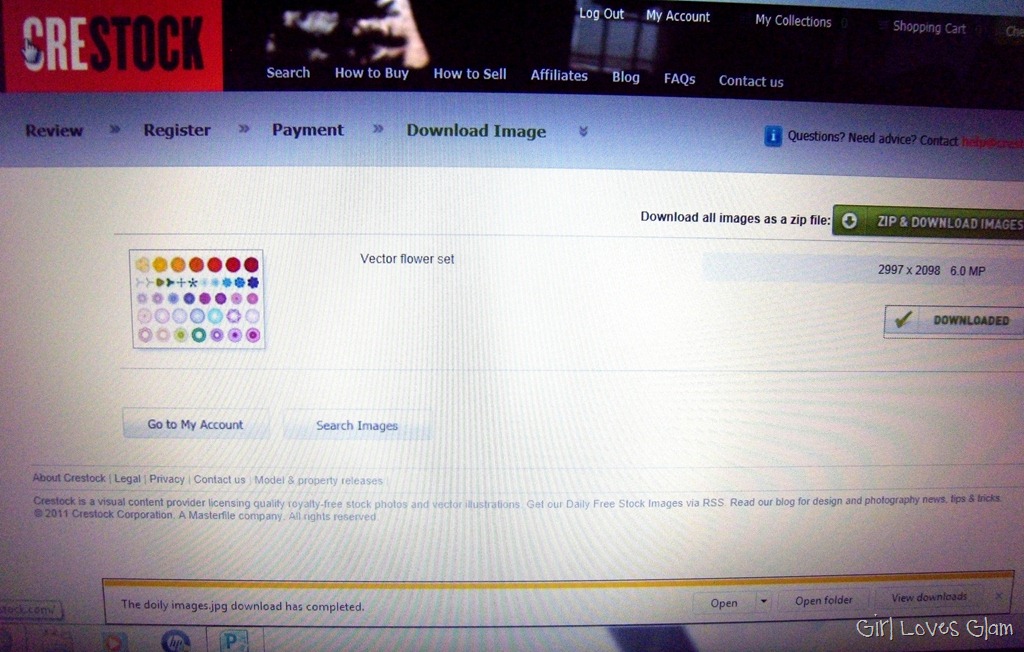This screenshot has height=652, width=1024.
Task: Close the download notification bar
Action: [999, 596]
